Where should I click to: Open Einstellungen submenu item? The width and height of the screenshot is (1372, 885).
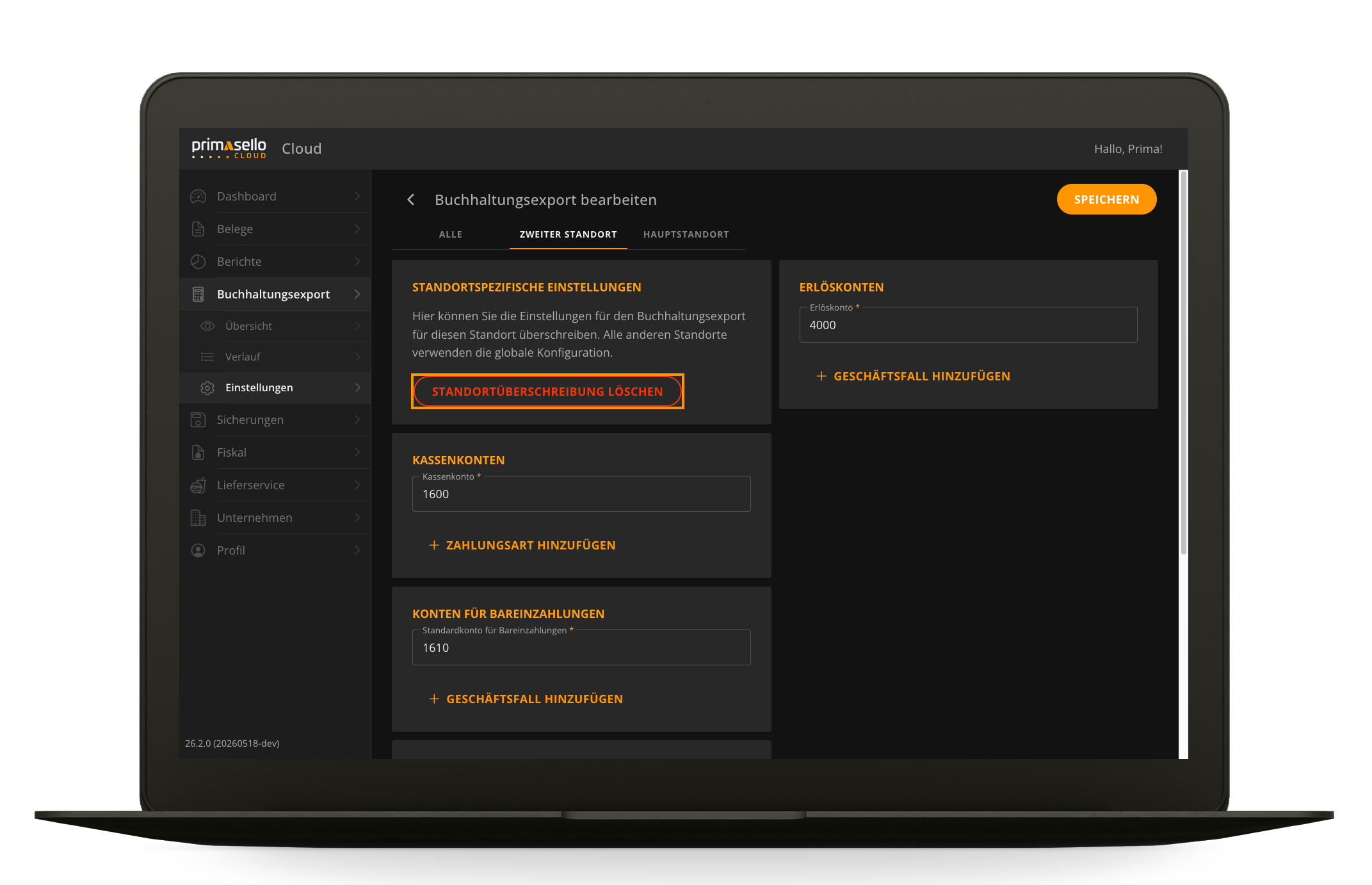tap(275, 388)
